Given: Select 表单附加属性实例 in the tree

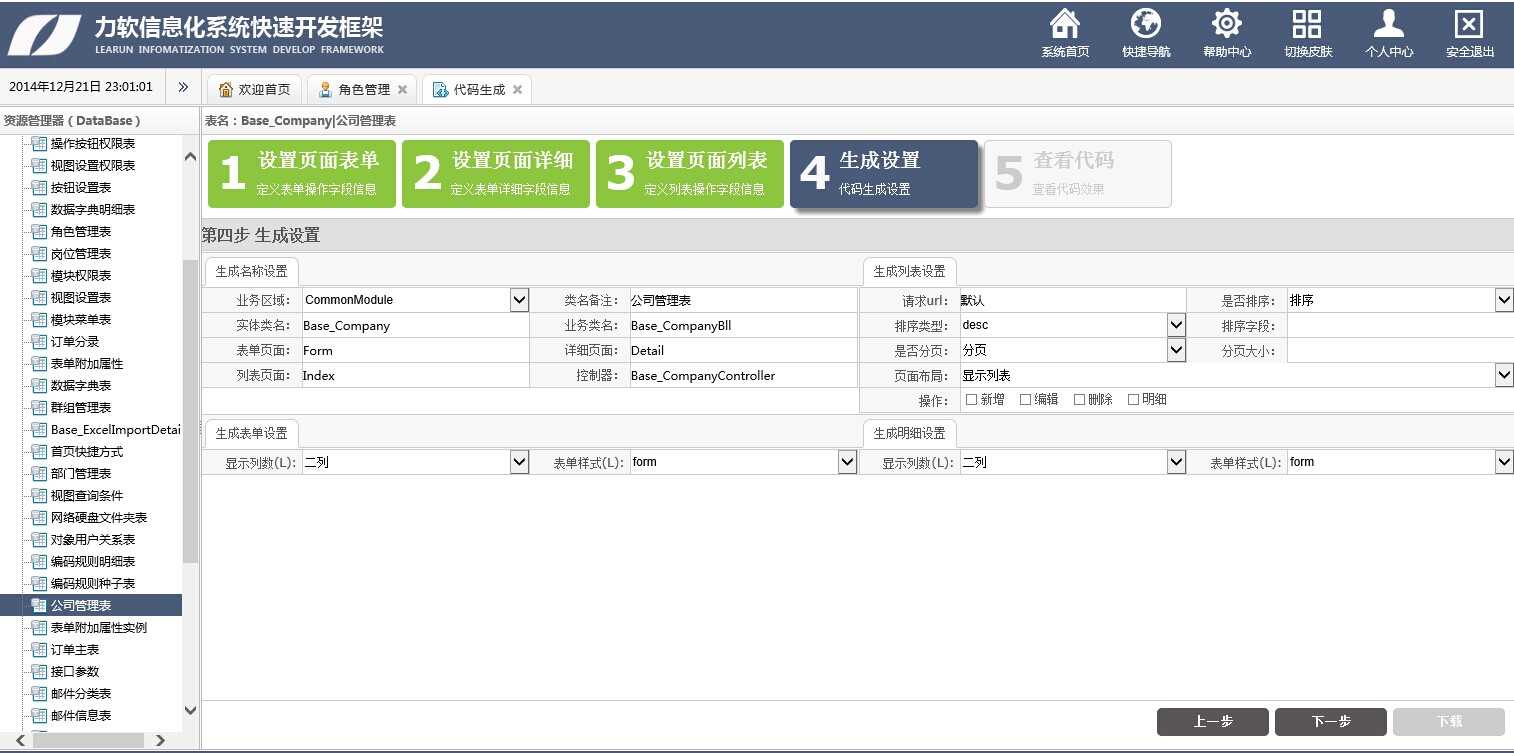Looking at the screenshot, I should coord(99,628).
